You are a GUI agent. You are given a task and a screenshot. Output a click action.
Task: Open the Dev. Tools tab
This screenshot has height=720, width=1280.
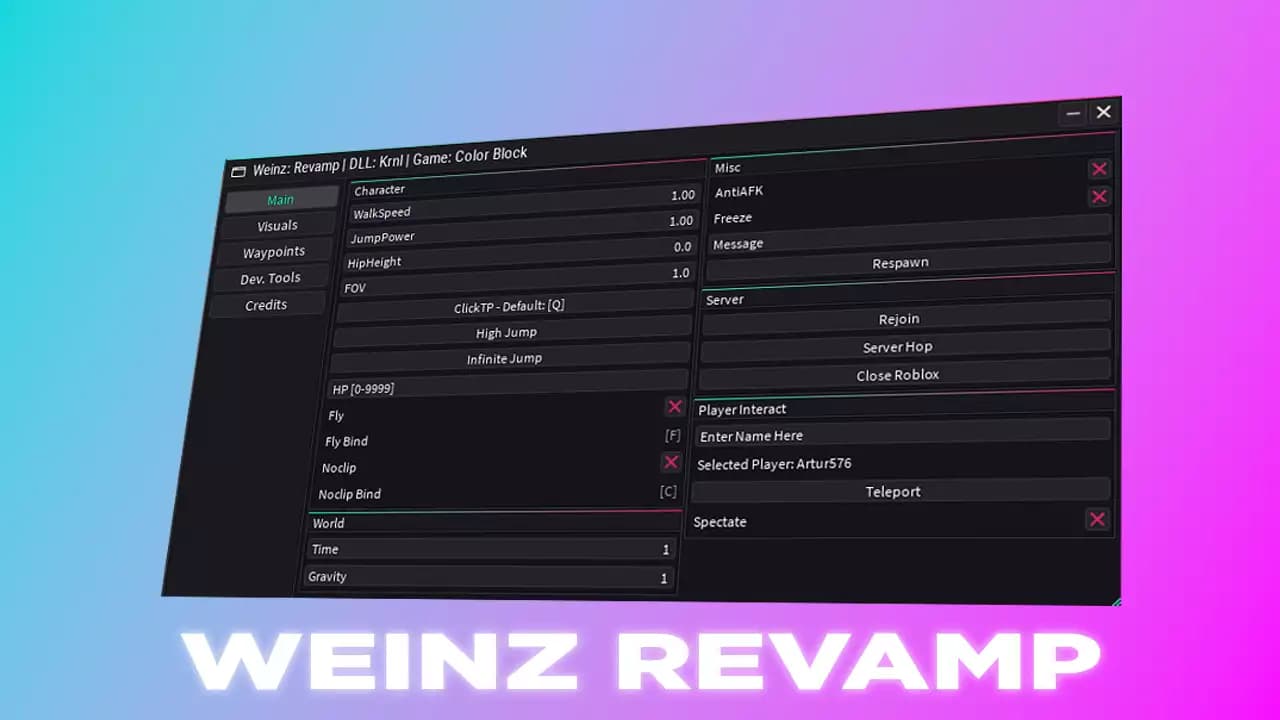(x=271, y=278)
